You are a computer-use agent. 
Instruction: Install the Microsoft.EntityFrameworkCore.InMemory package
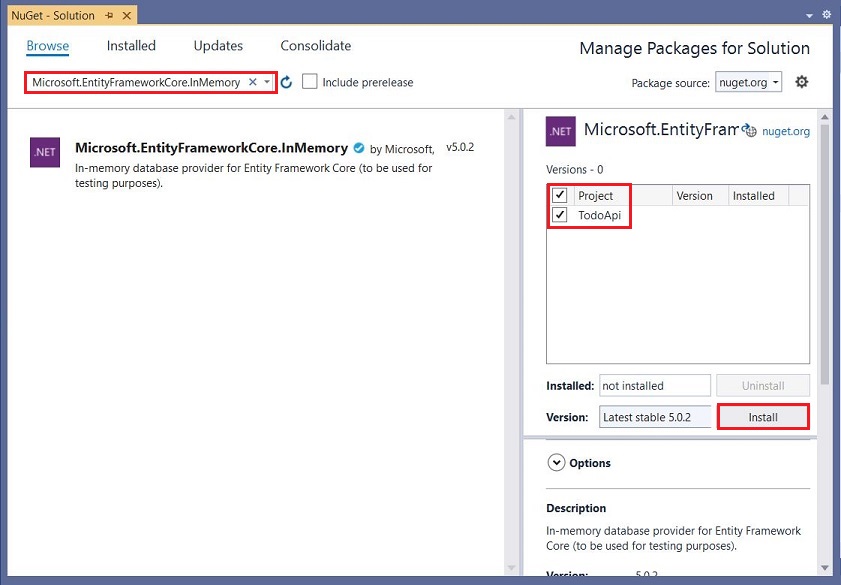(763, 417)
